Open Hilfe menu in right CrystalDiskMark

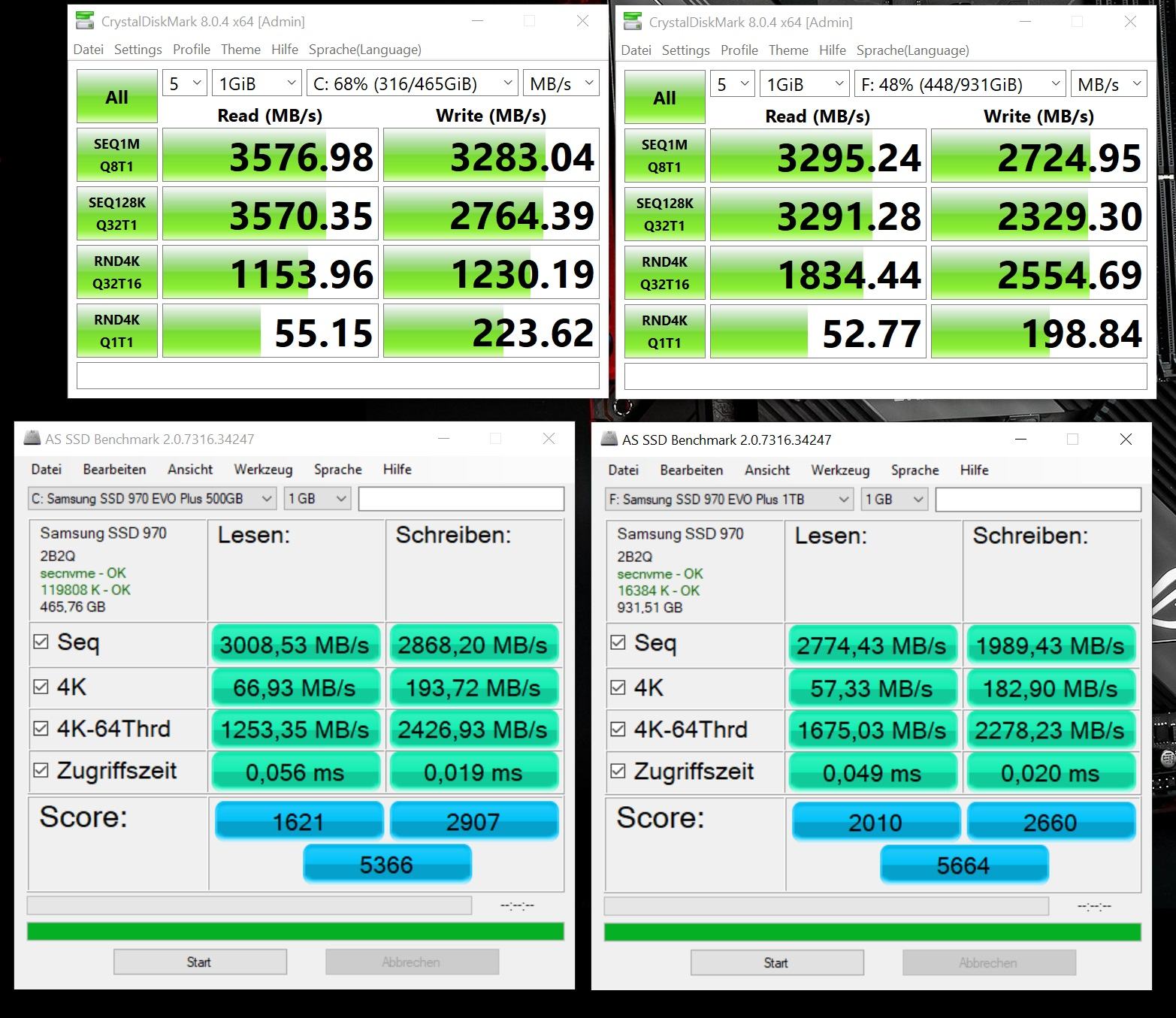click(x=833, y=50)
